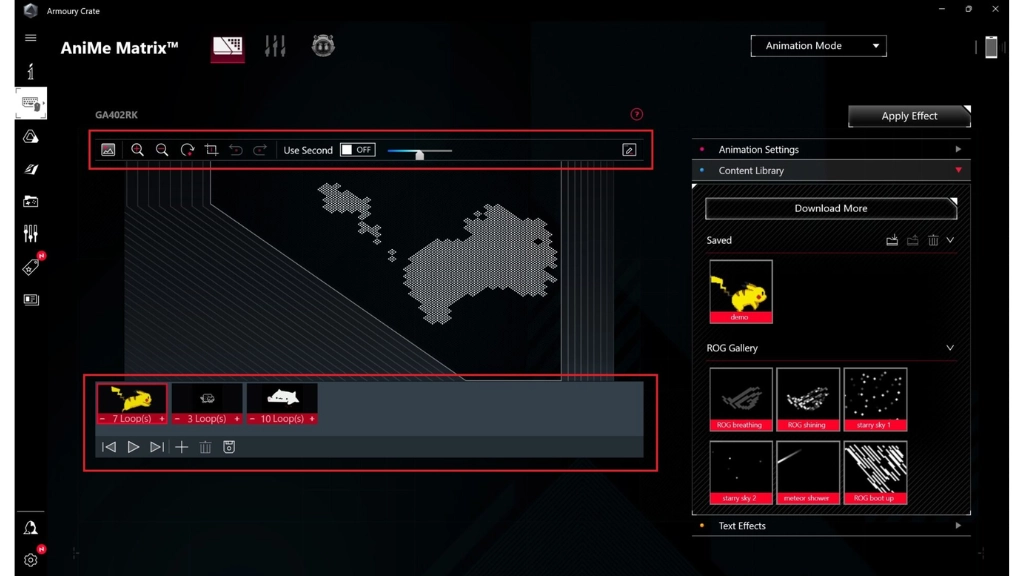Viewport: 1024px width, 576px height.
Task: Click the save animation icon in timeline
Action: tap(229, 447)
